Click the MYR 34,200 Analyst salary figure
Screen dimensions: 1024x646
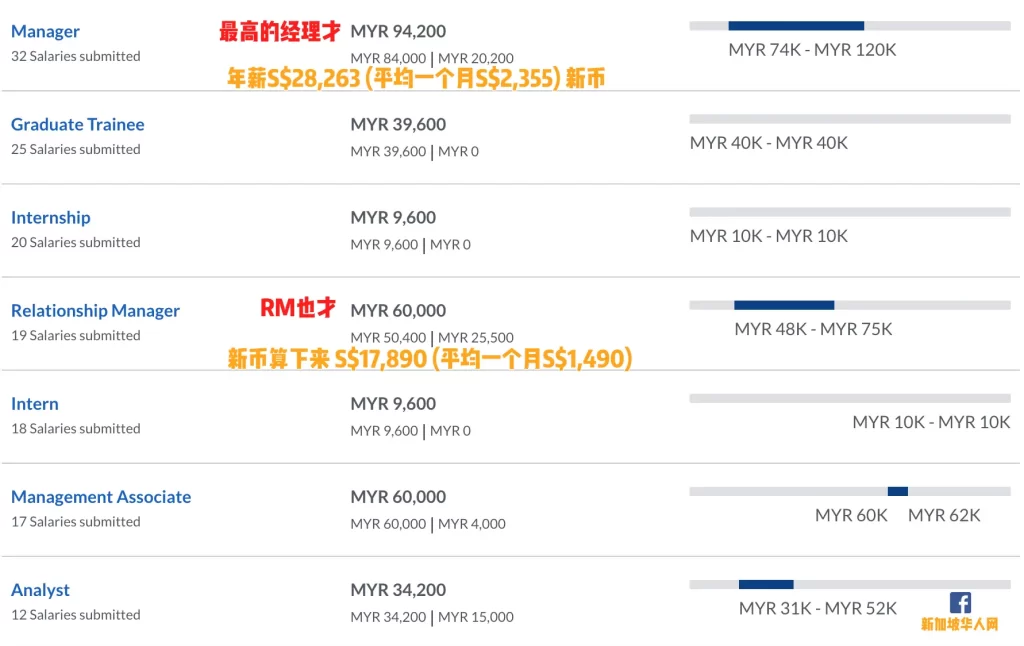tap(398, 590)
